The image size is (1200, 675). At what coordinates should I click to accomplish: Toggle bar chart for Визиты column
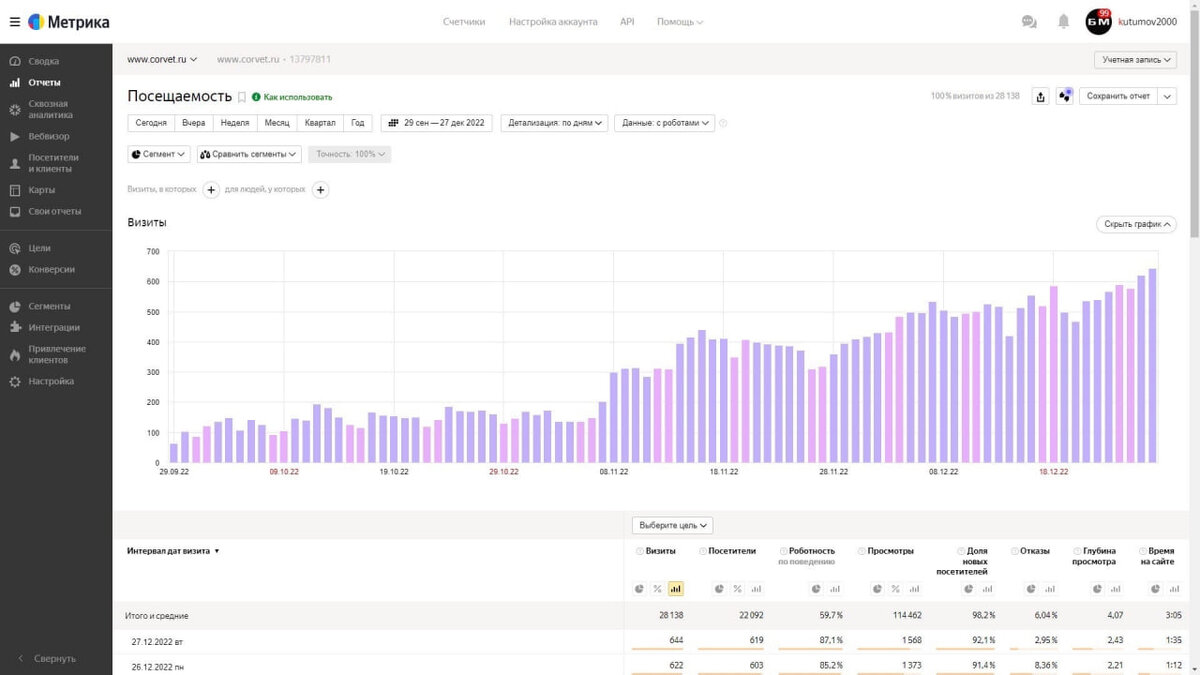pyautogui.click(x=675, y=589)
